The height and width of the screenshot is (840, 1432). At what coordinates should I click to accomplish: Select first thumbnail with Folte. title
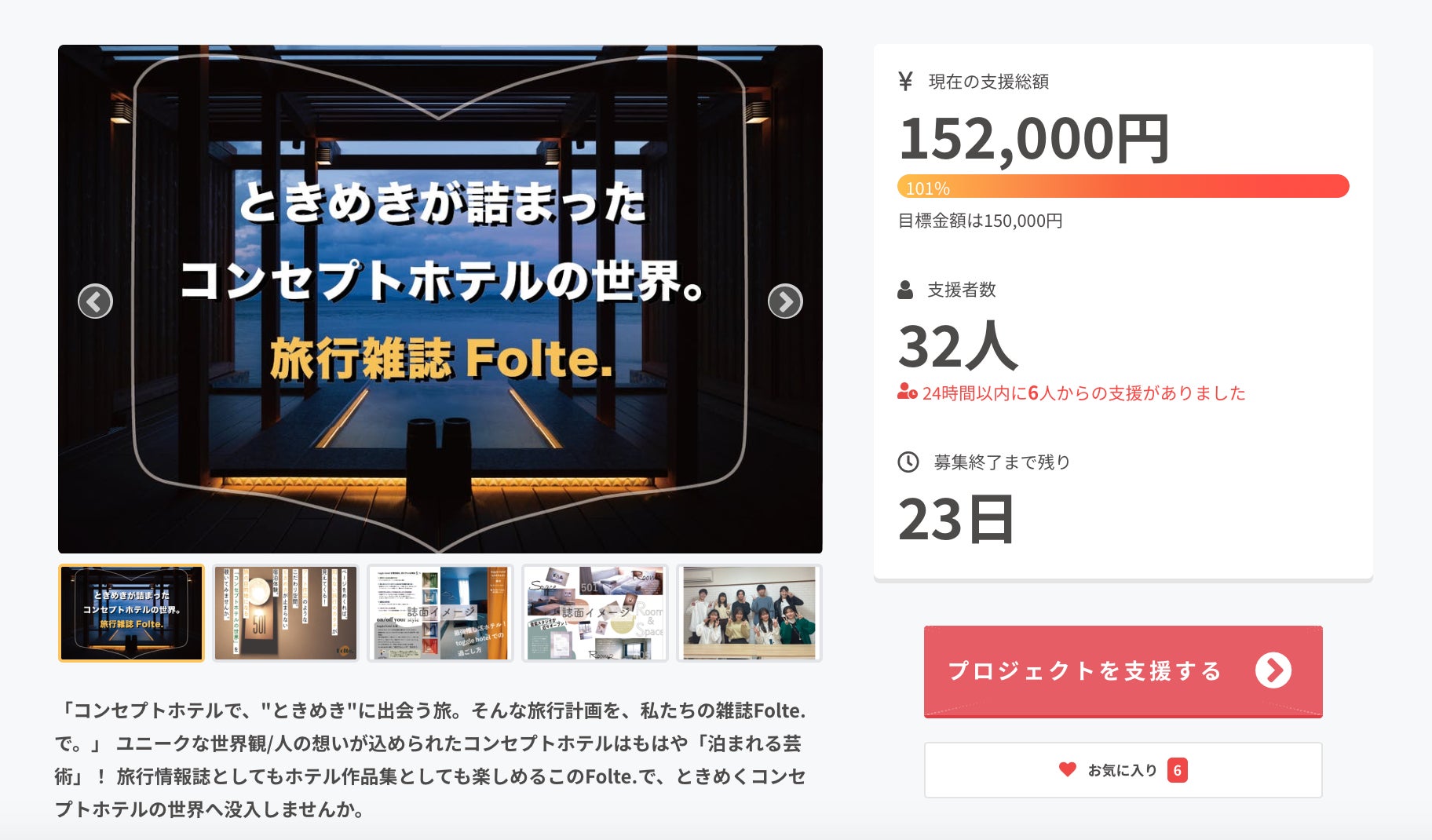click(131, 613)
